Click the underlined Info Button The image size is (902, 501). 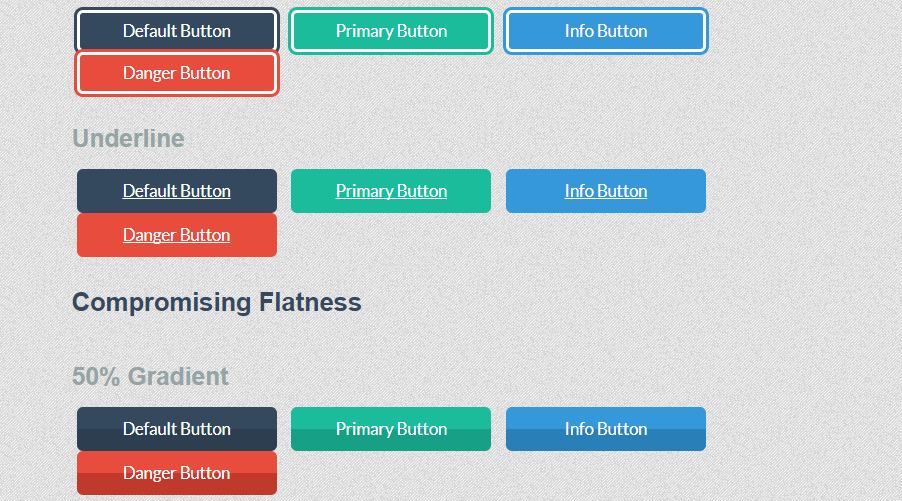(606, 191)
